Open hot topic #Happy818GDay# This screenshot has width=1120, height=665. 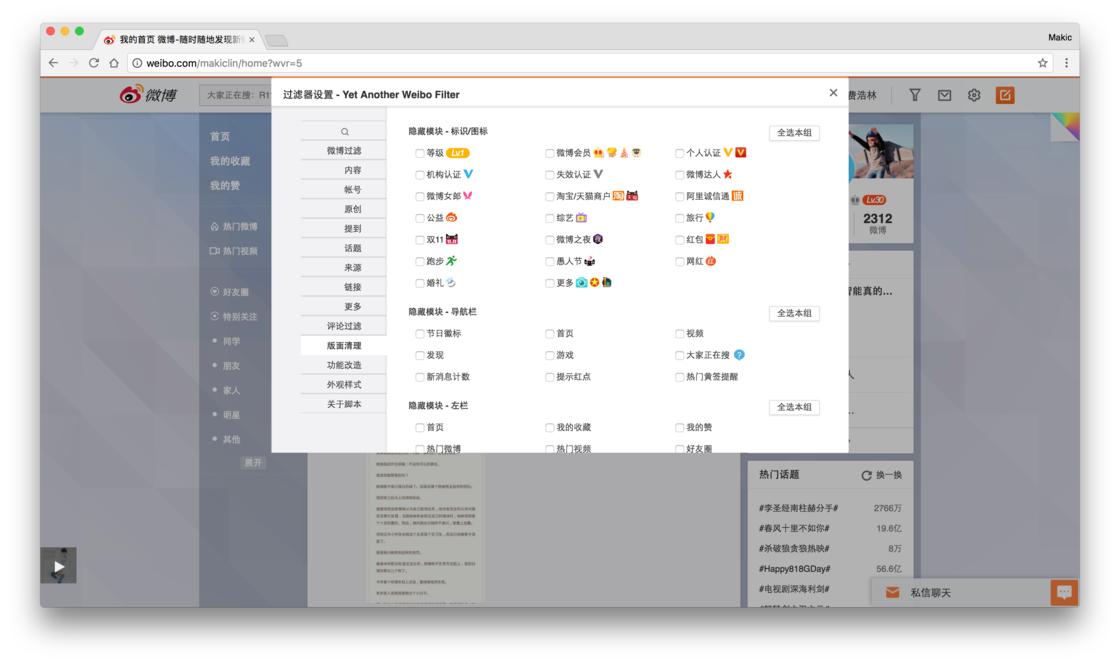pyautogui.click(x=794, y=569)
